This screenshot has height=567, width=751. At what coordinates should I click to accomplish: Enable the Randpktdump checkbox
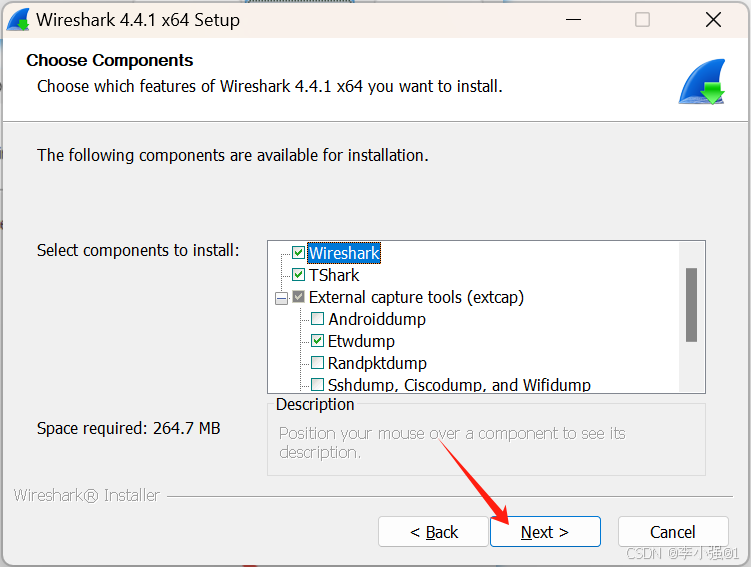318,363
